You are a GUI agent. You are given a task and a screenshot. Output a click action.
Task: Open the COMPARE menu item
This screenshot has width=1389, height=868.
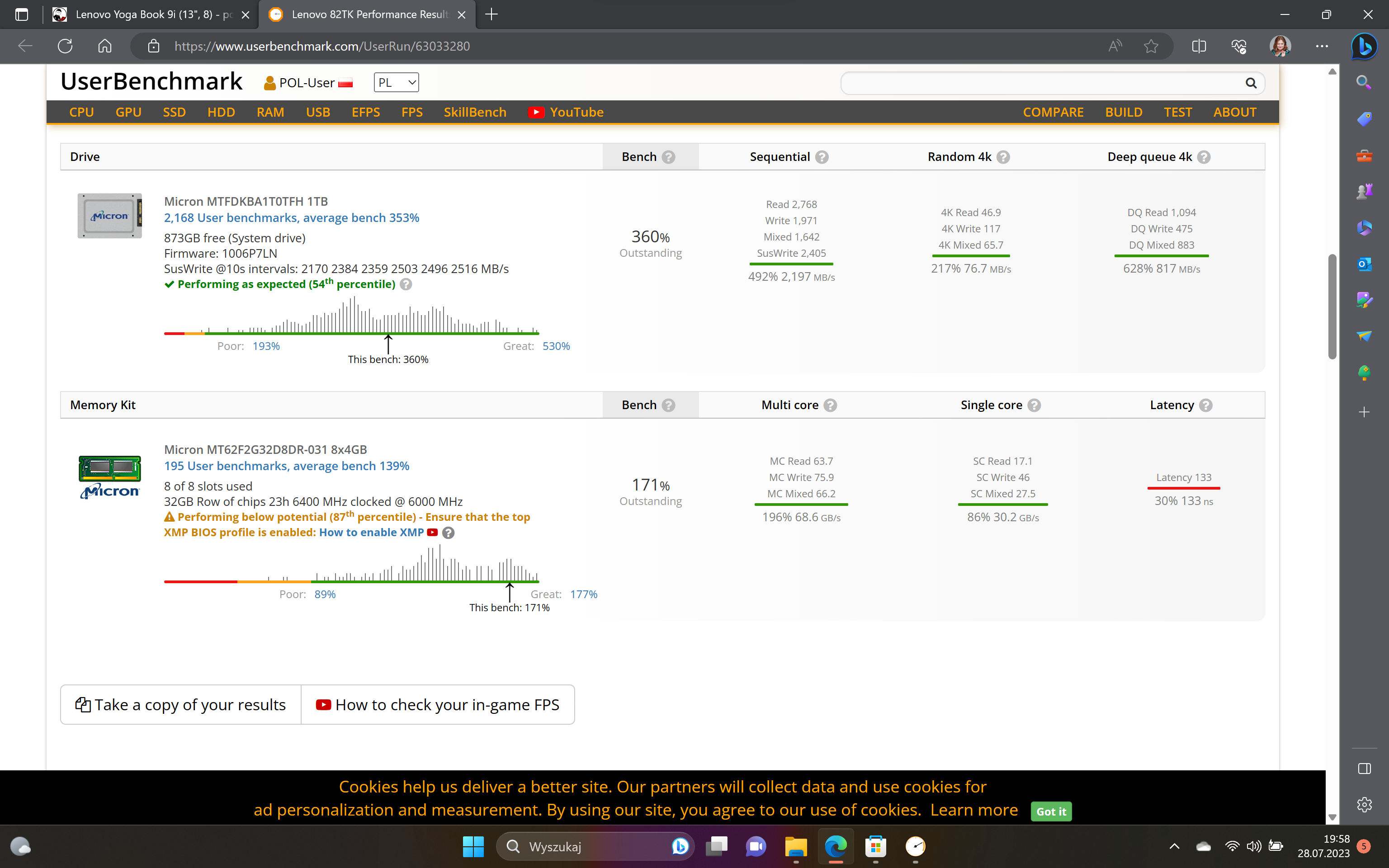click(1053, 112)
